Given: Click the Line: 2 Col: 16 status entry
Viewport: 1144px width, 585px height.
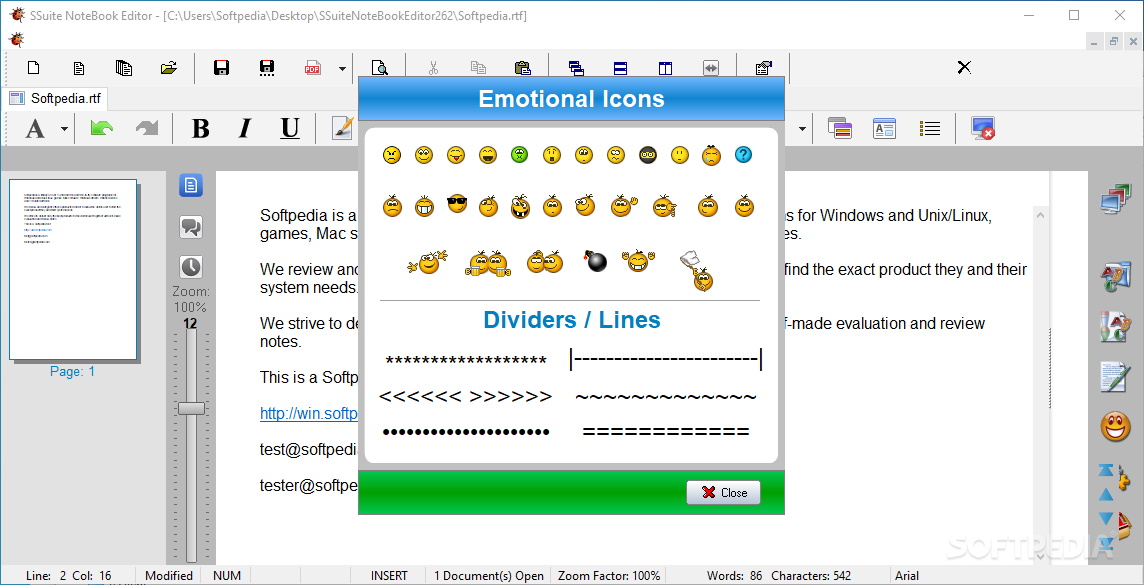Looking at the screenshot, I should pos(69,576).
